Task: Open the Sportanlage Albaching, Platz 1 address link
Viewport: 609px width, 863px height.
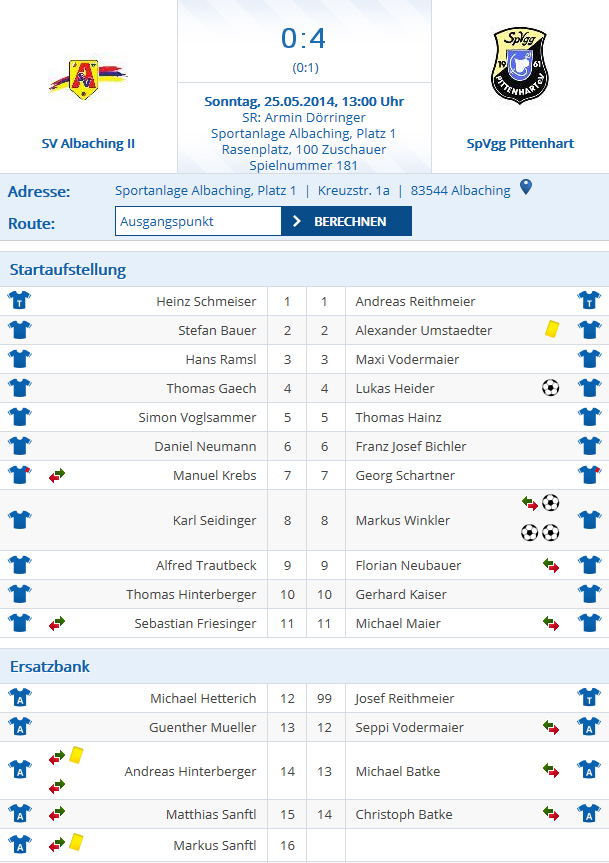Action: (206, 190)
